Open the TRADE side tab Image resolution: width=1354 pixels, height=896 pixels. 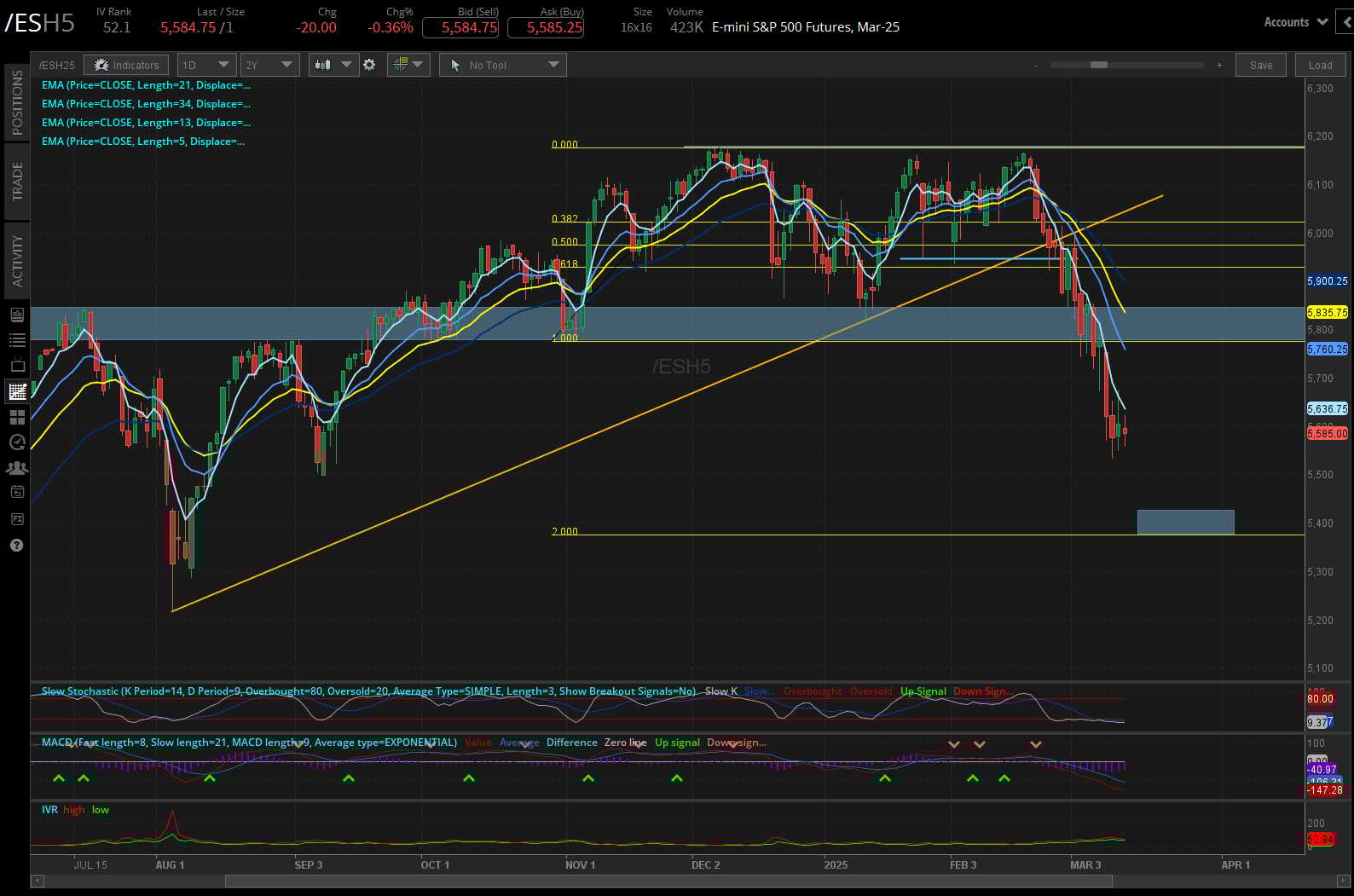click(x=17, y=182)
